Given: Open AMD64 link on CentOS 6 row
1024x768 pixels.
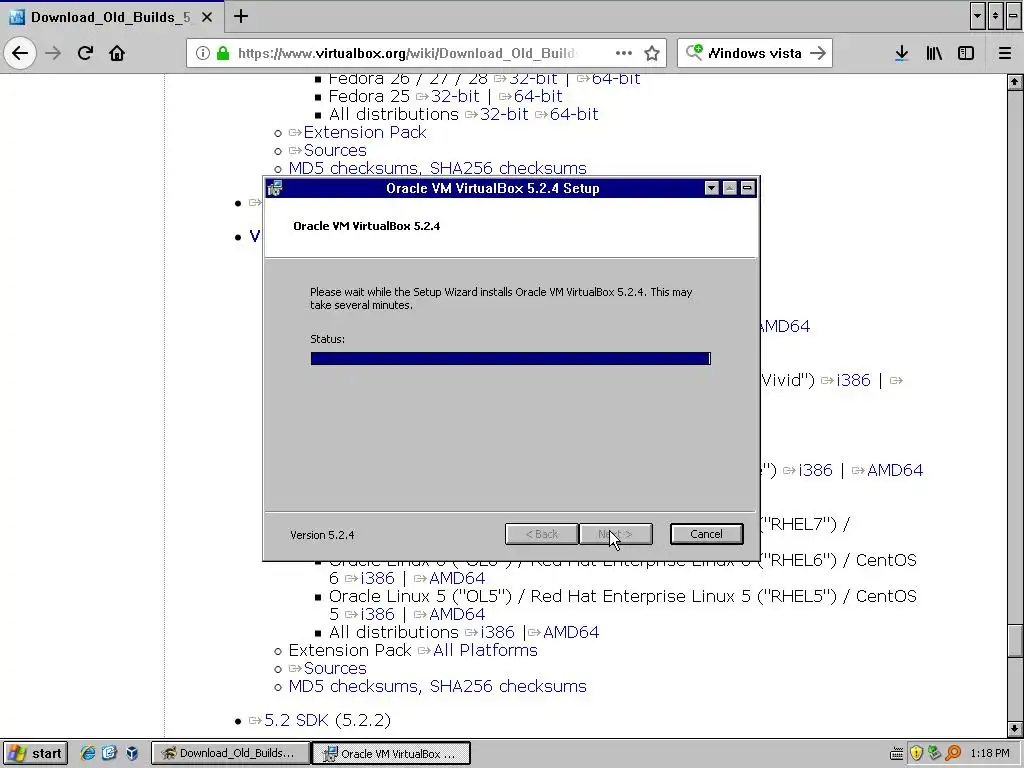Looking at the screenshot, I should [x=457, y=578].
